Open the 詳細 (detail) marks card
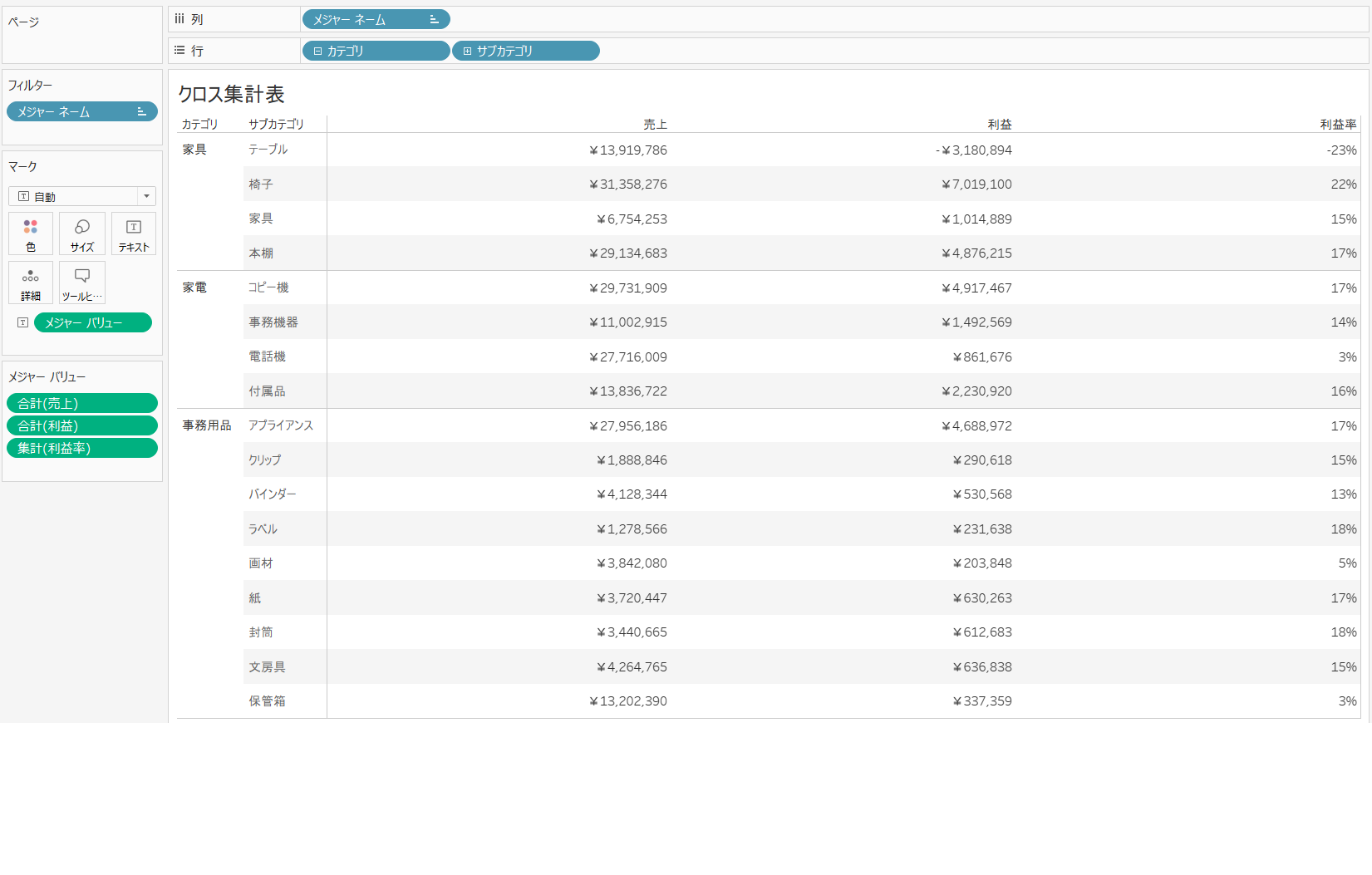 pos(31,283)
